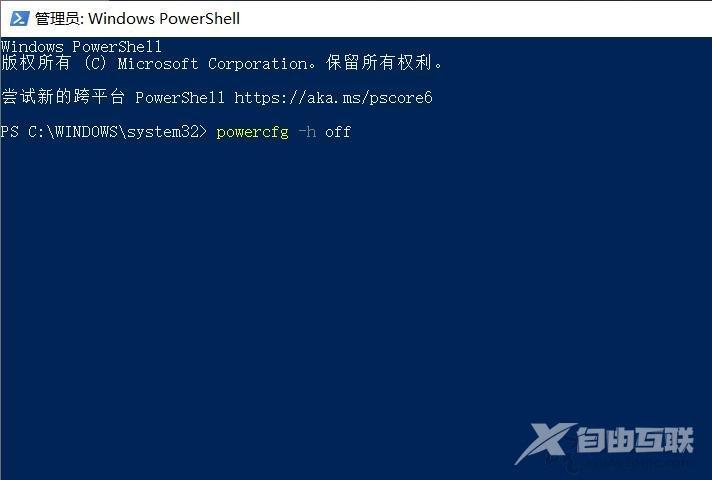Click the 'C:\WINDOWS\system32>' prompt path

point(117,132)
